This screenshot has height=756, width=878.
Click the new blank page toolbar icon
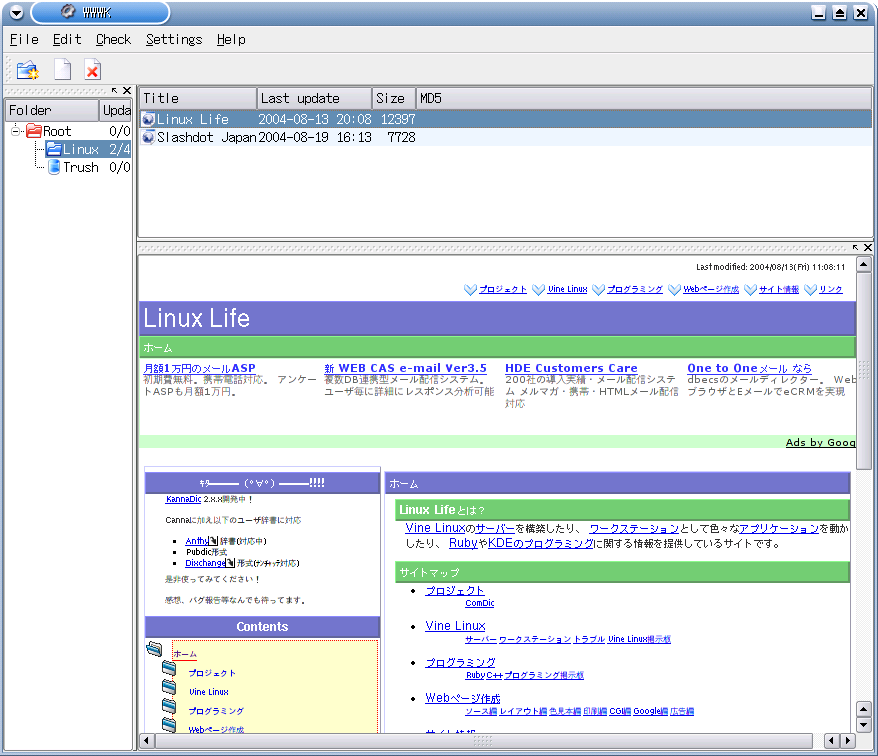coord(62,69)
